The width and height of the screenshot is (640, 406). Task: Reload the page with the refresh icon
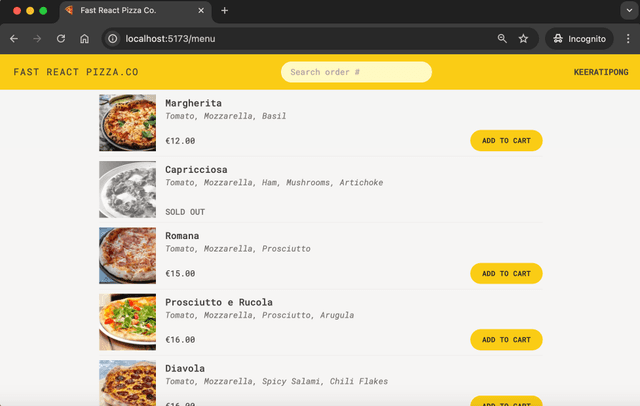(61, 39)
